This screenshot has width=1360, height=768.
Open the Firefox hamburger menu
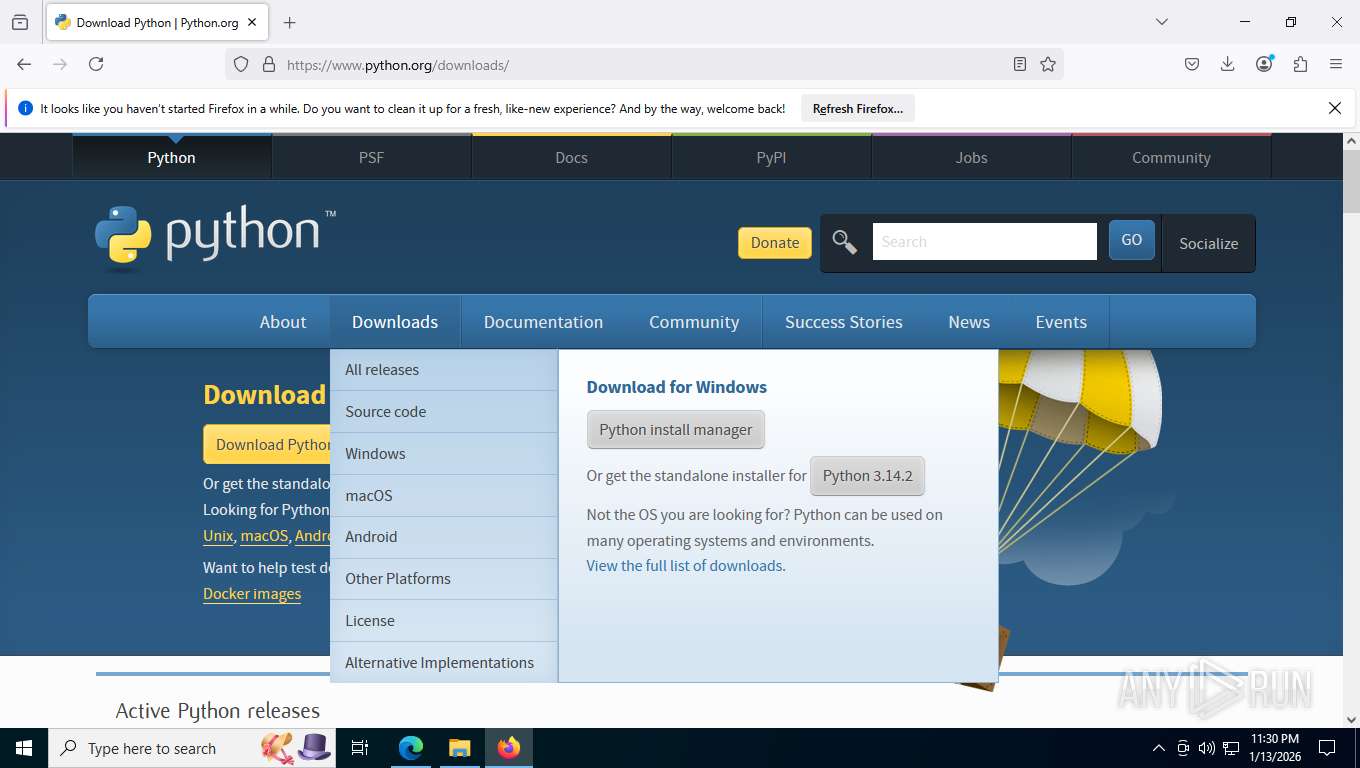tap(1336, 64)
